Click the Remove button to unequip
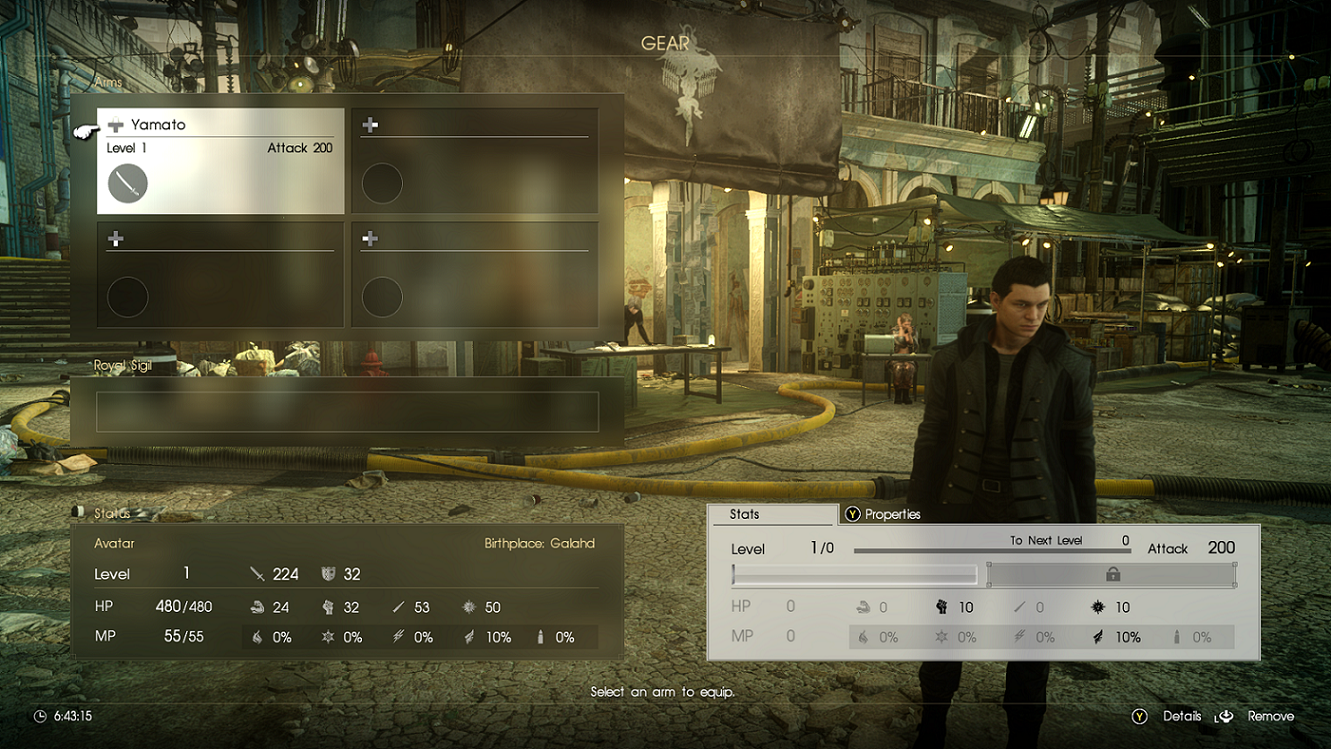The width and height of the screenshot is (1331, 749). [x=1271, y=716]
